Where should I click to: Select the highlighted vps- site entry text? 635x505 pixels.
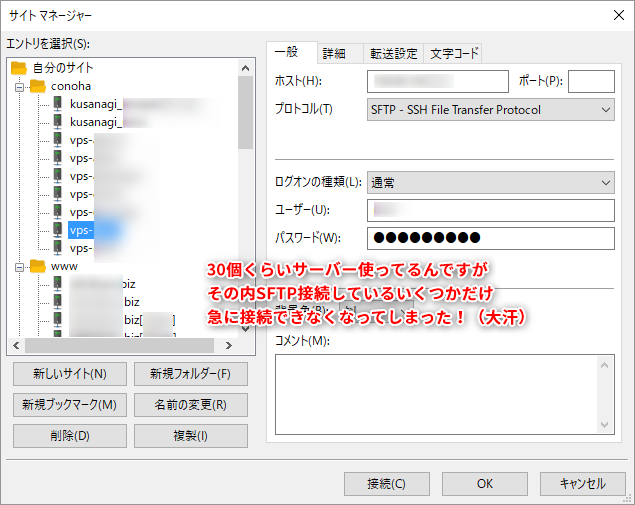tap(81, 230)
